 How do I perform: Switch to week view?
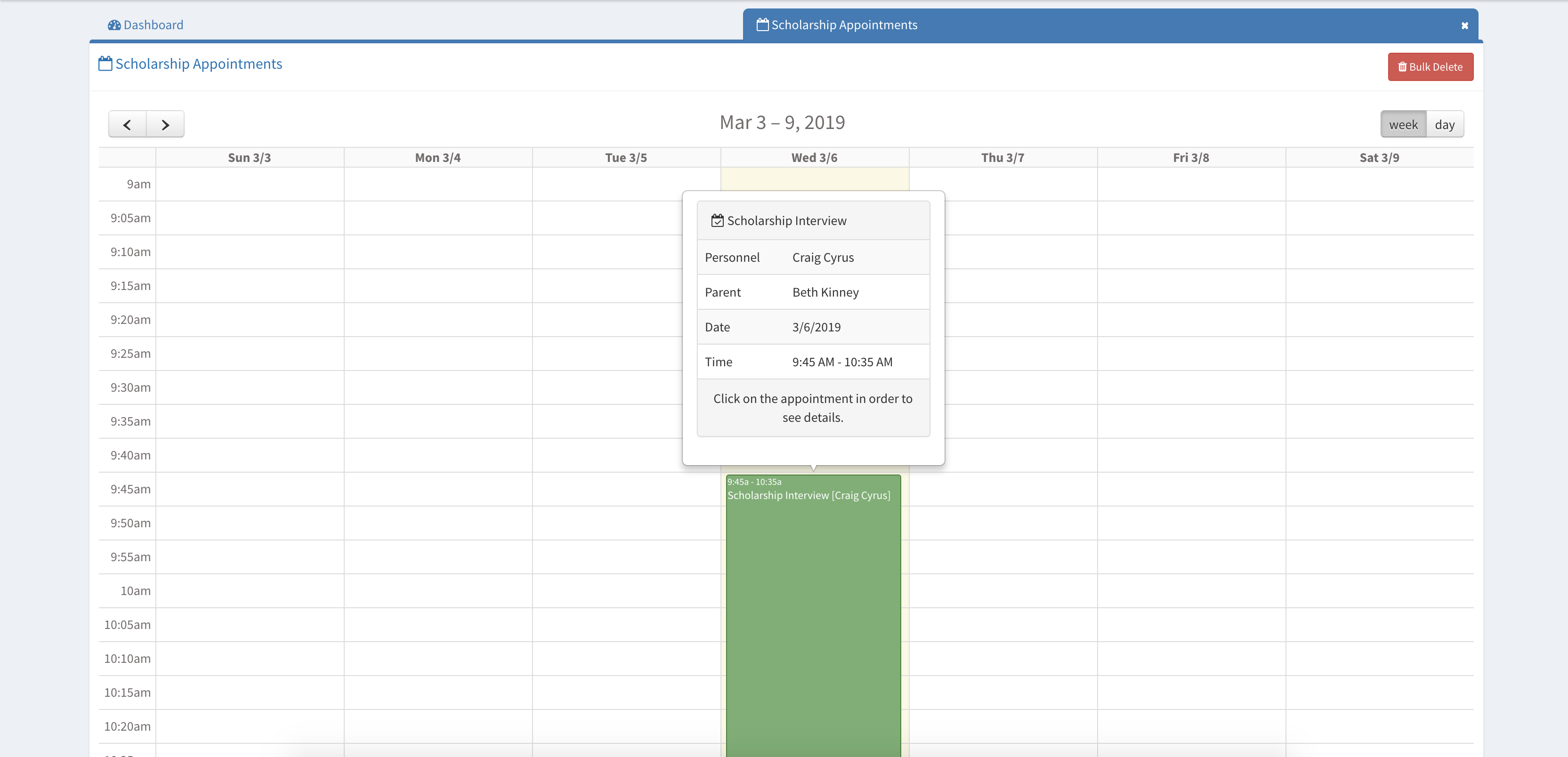click(x=1403, y=125)
